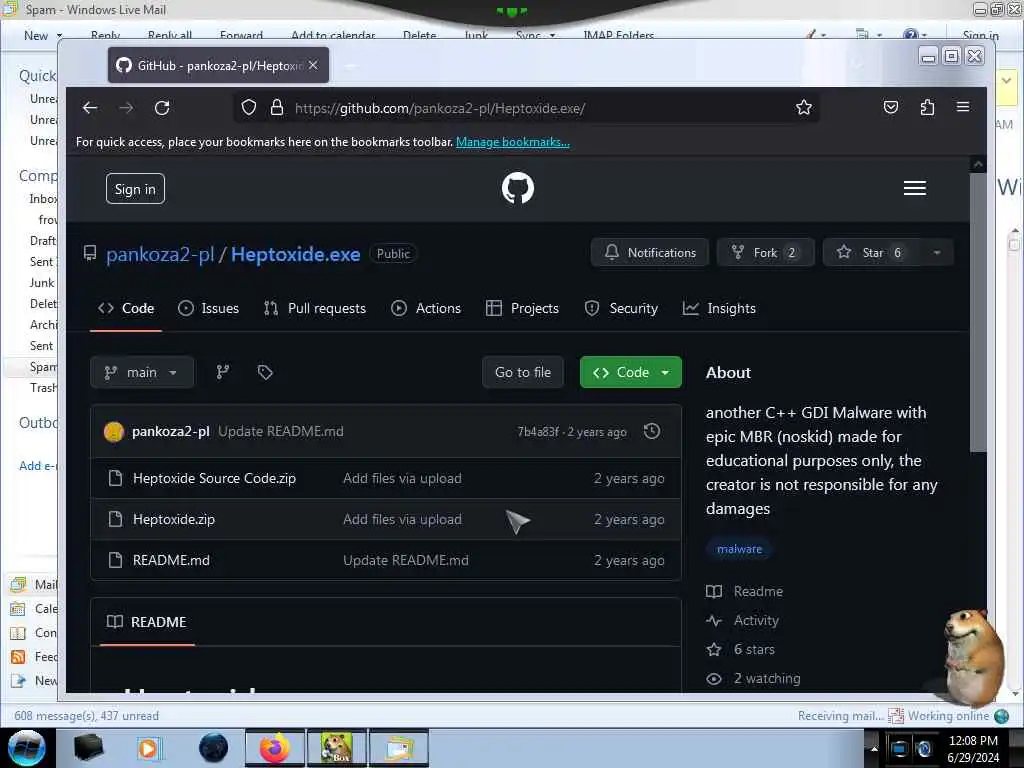This screenshot has width=1024, height=768.
Task: View branches via the branch icon
Action: coord(223,372)
